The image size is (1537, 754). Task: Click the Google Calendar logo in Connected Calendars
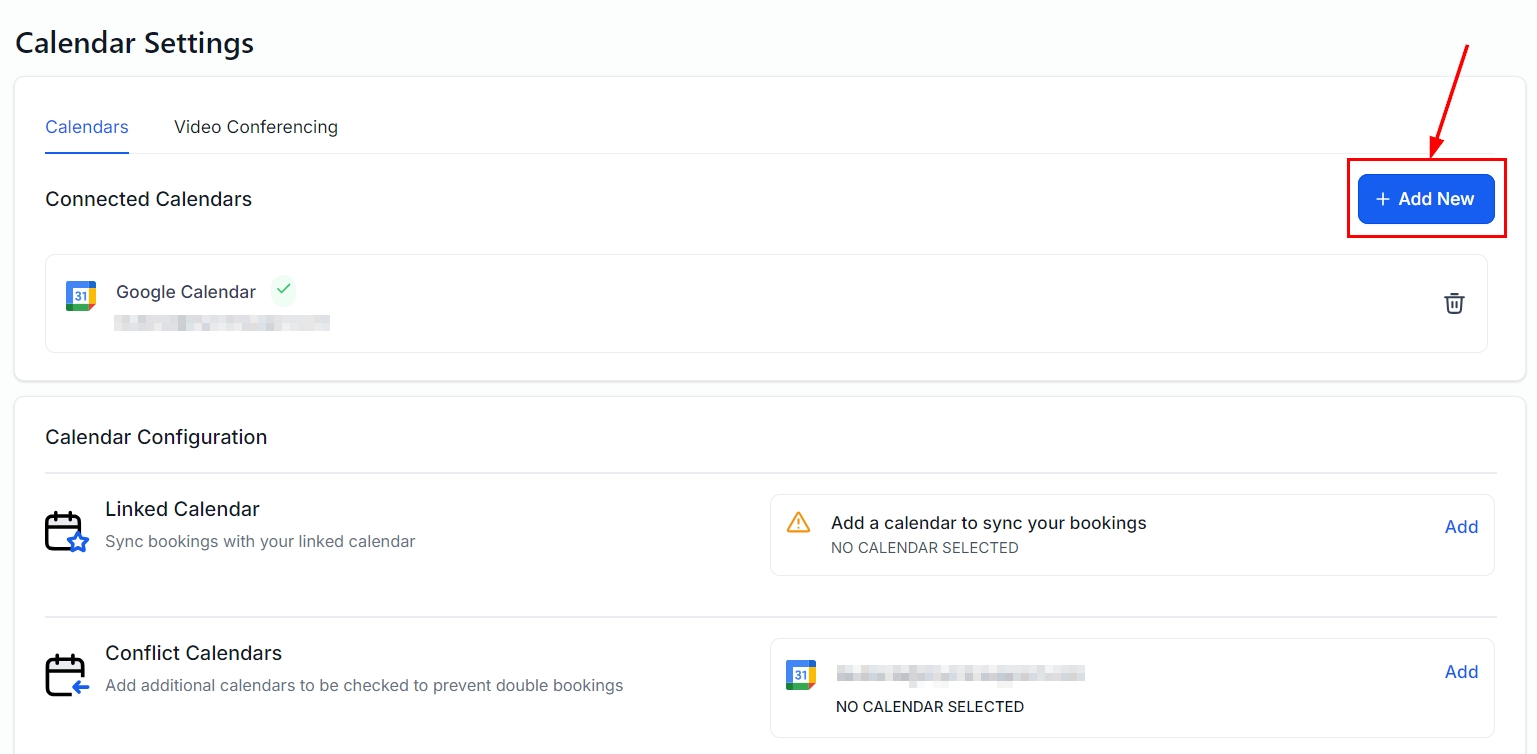click(x=81, y=296)
